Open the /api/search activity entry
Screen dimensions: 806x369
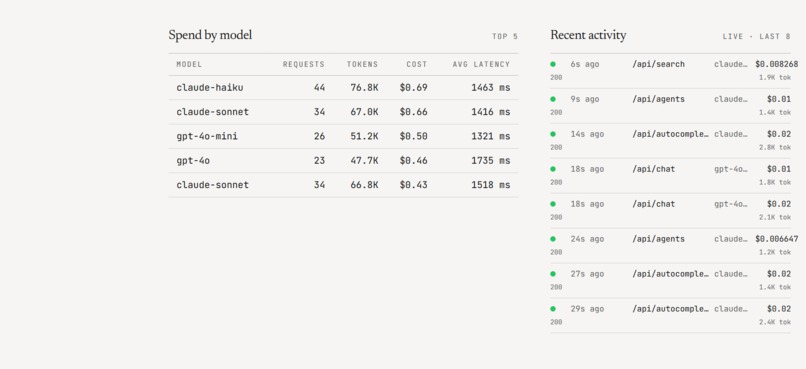click(670, 70)
